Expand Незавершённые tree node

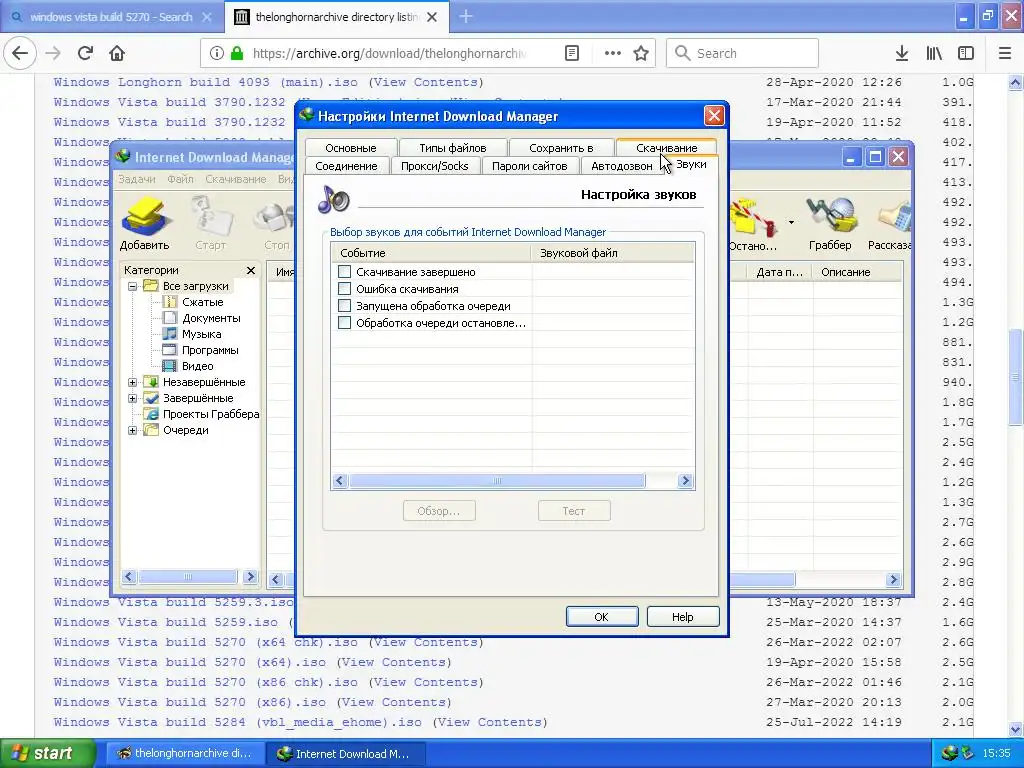coord(133,382)
